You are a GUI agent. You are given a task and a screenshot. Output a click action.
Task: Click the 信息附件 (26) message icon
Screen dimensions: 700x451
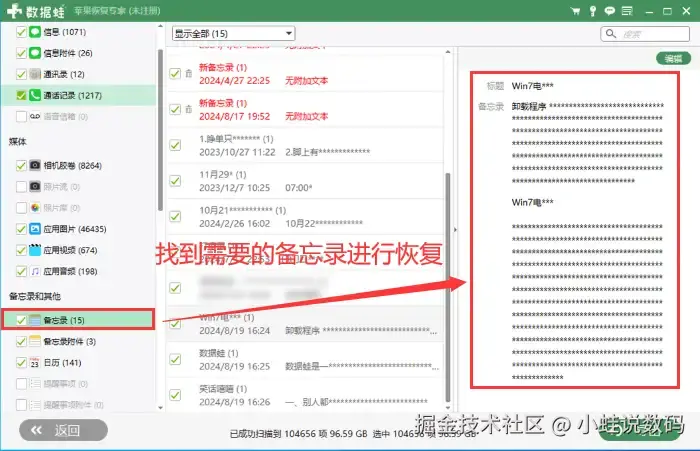point(35,53)
